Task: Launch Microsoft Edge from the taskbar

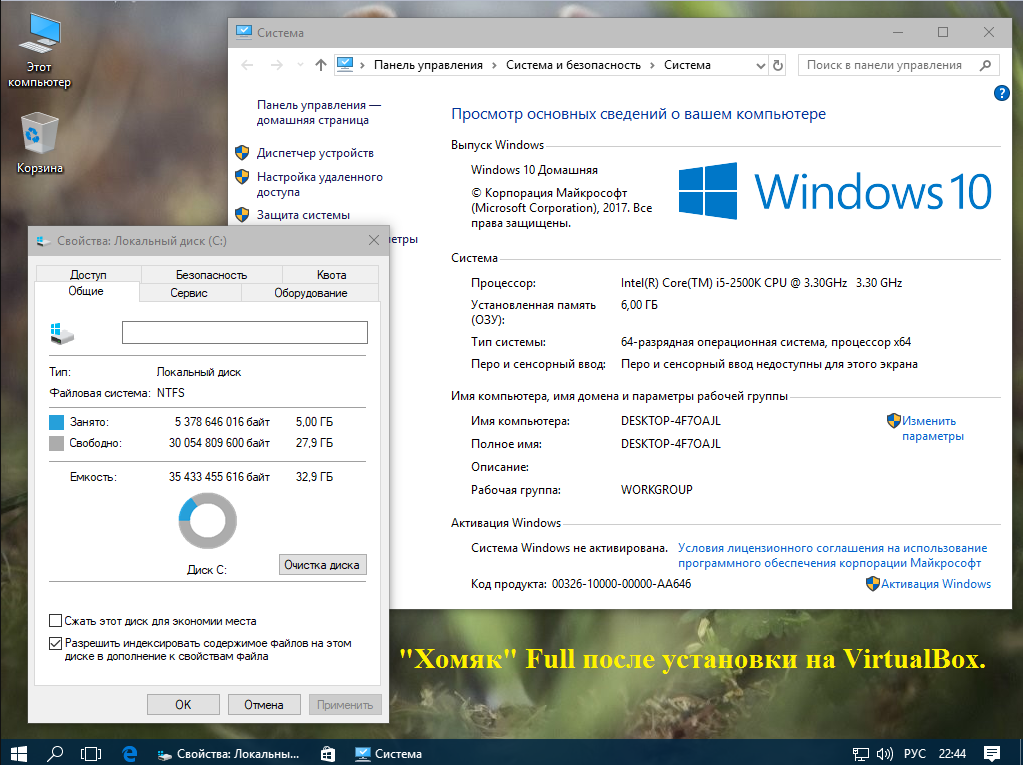Action: coord(129,753)
